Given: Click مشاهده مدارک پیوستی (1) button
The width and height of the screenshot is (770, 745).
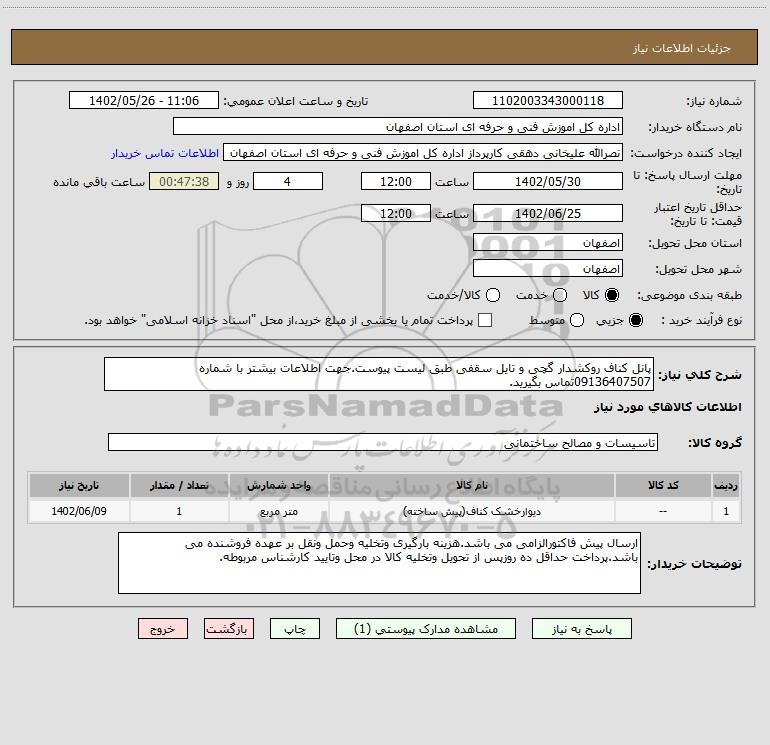Looking at the screenshot, I should (426, 629).
